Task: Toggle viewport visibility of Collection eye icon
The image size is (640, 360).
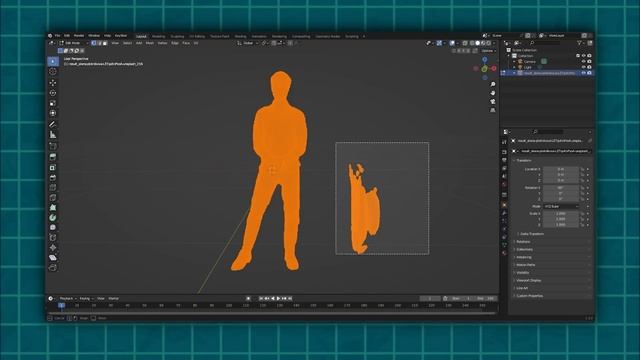Action: pyautogui.click(x=584, y=56)
